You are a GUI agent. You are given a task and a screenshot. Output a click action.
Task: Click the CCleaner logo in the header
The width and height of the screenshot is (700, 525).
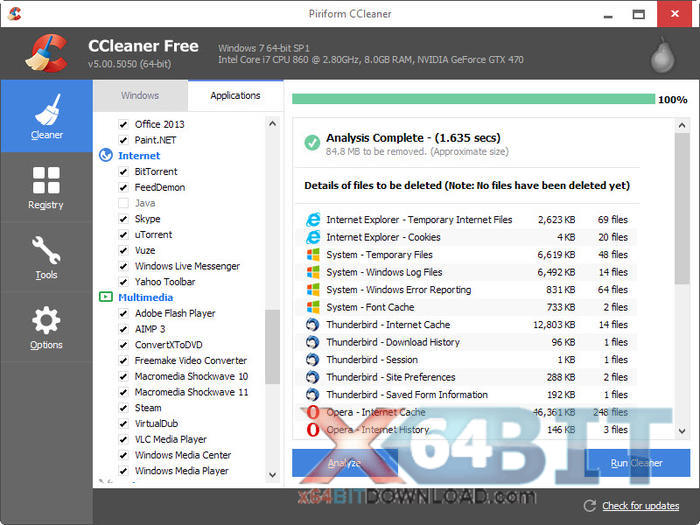(x=46, y=53)
